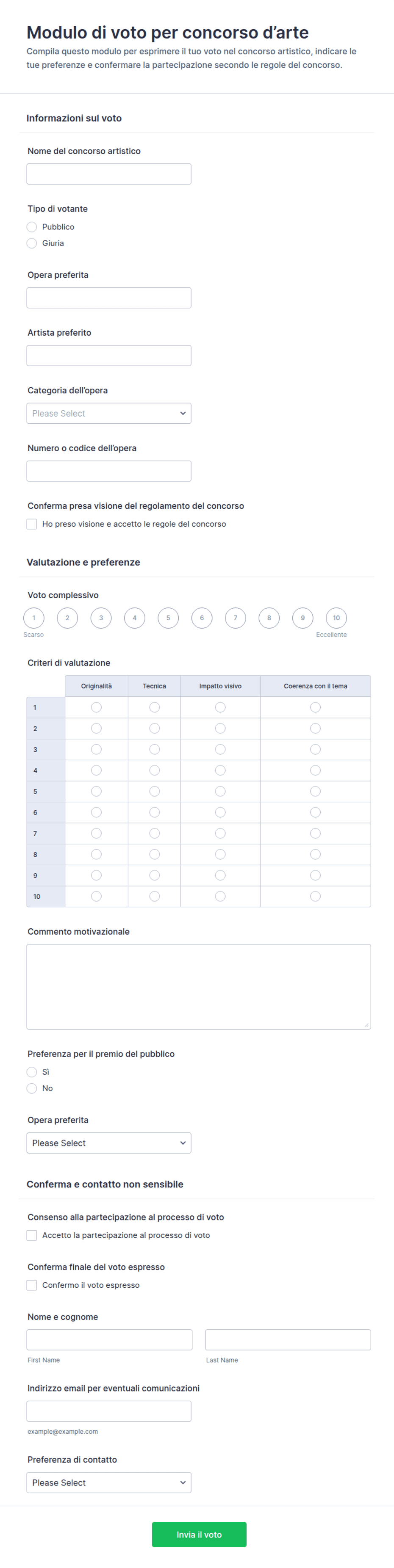Select Sì for public prize preference

click(x=32, y=1072)
